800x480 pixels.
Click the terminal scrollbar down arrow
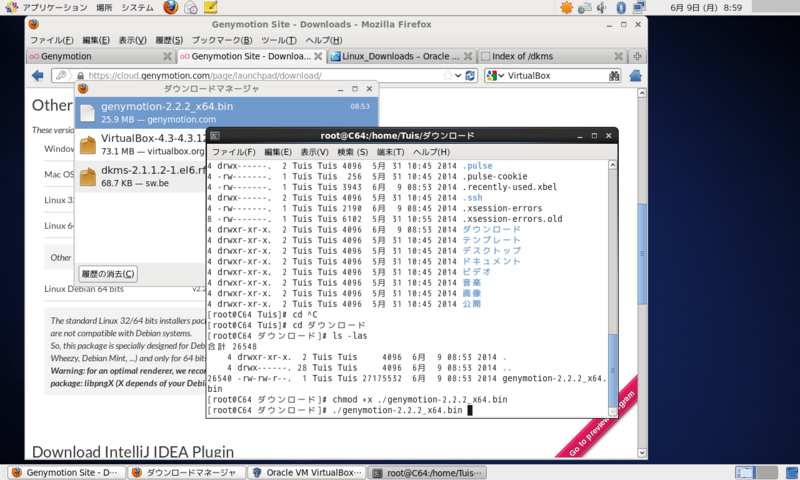pos(613,412)
